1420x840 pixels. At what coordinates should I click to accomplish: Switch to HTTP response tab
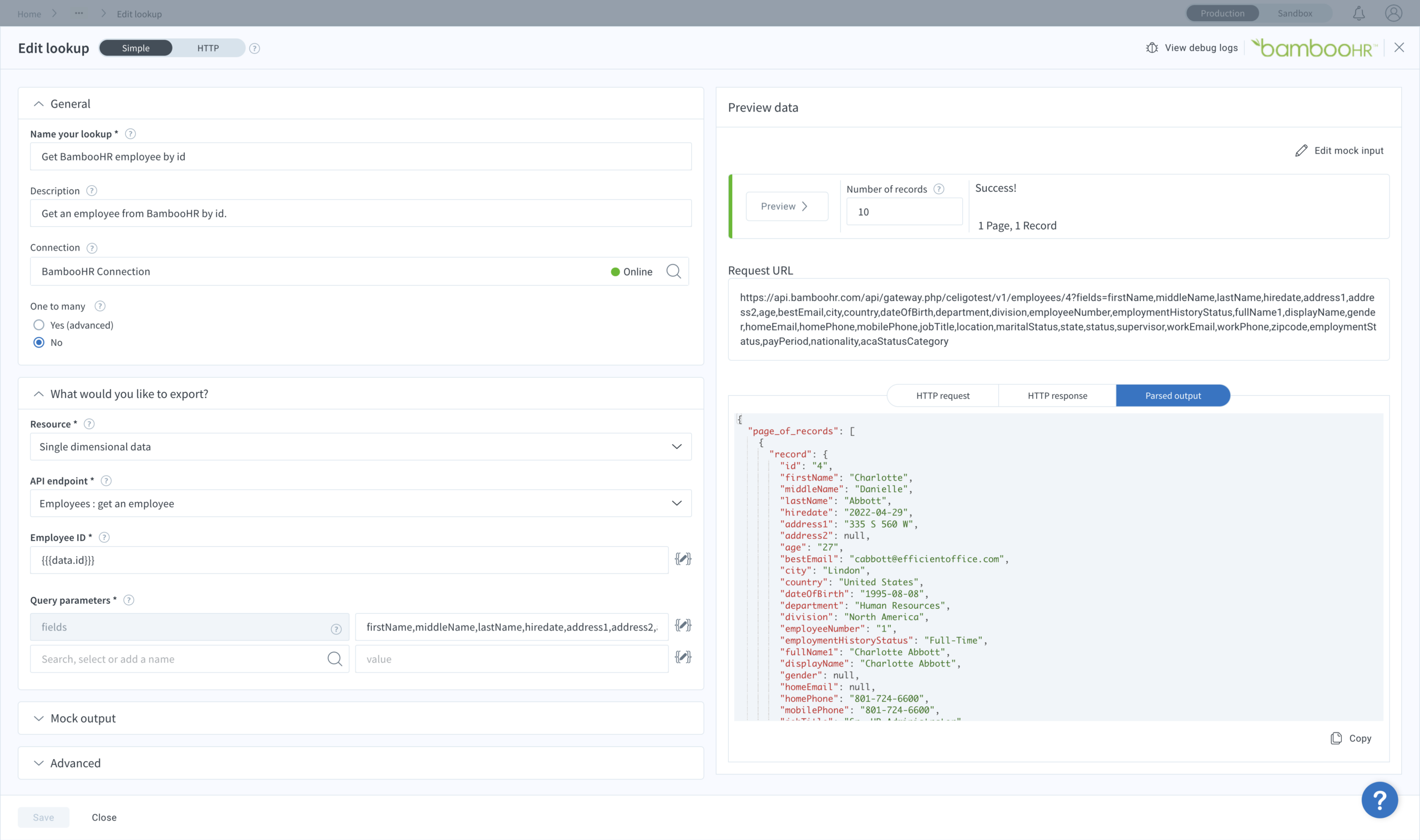(1057, 395)
